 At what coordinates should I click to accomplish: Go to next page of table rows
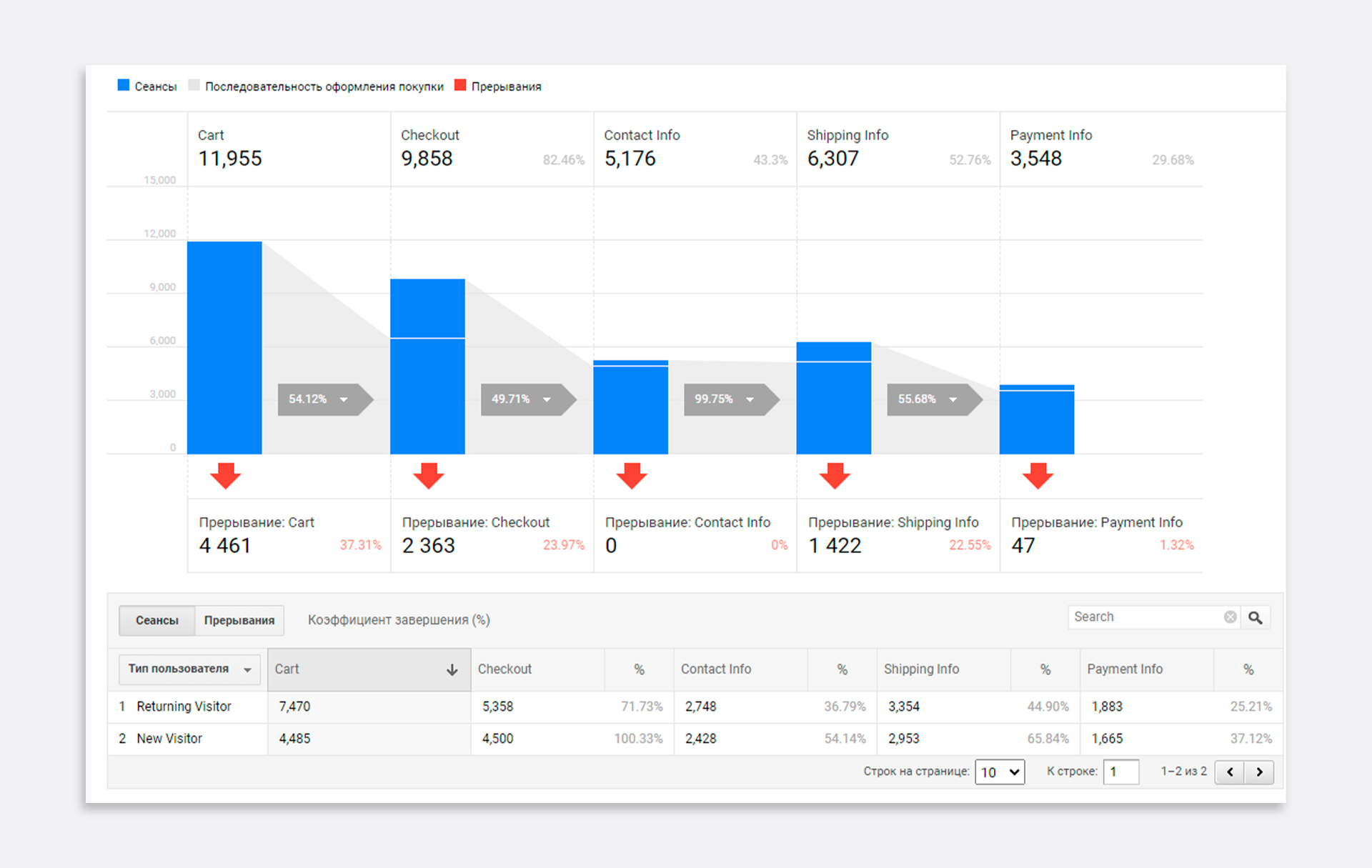pos(1259,772)
